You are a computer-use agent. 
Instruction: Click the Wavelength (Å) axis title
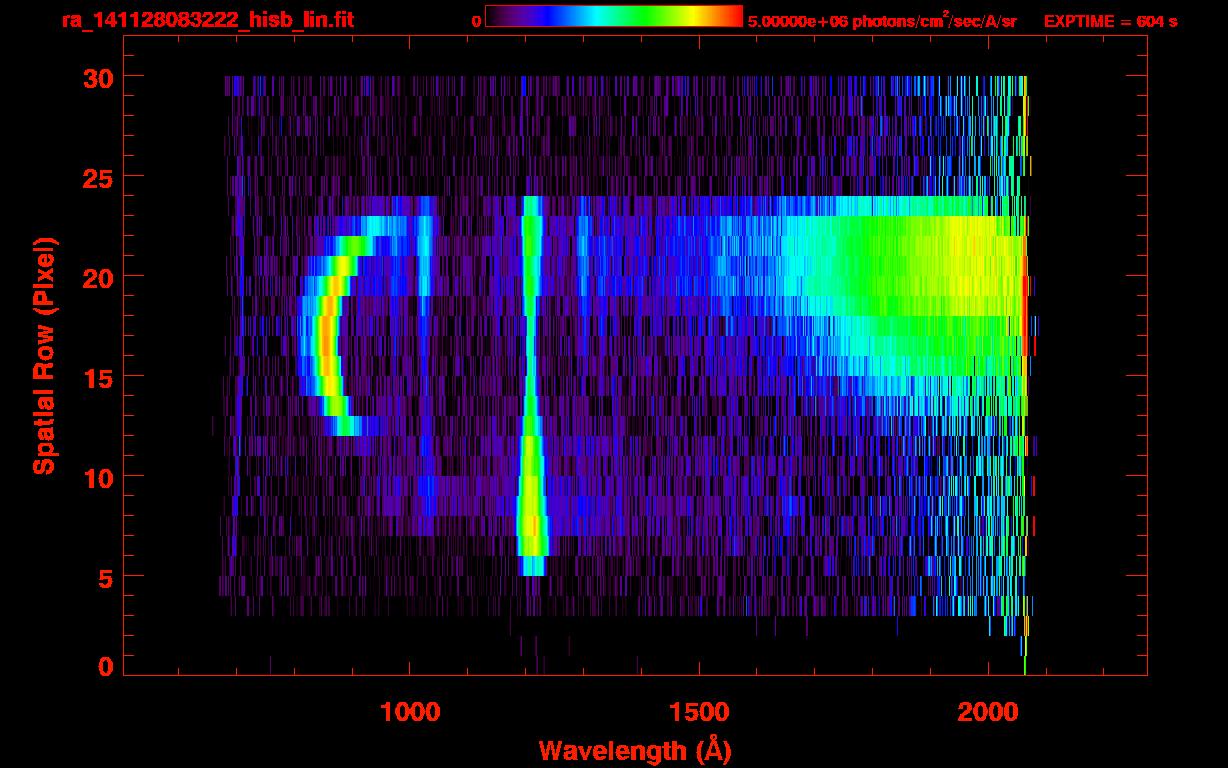(634, 750)
